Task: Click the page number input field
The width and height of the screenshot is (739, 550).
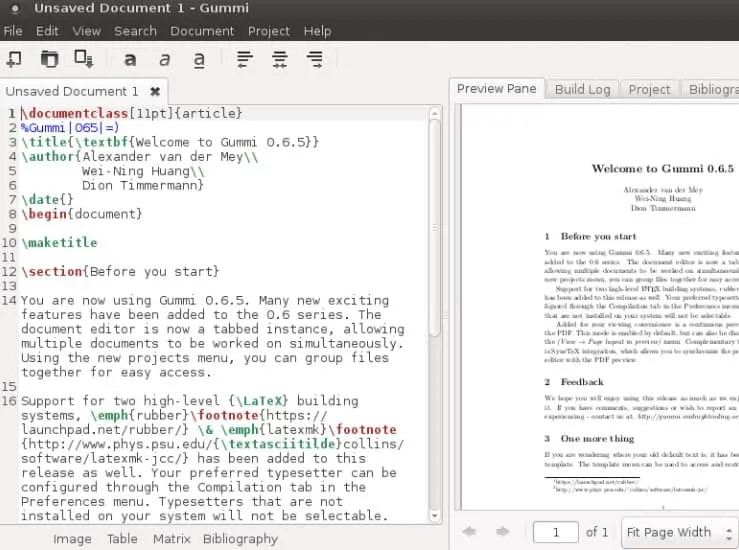Action: (556, 532)
